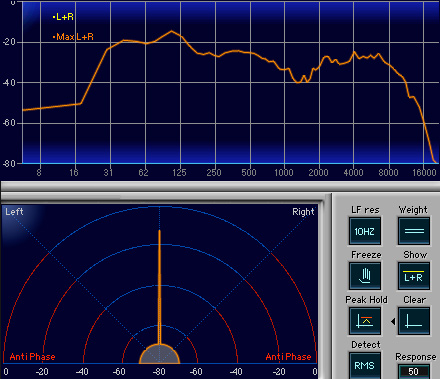Clear the held peaks with Clear
Image resolution: width=440 pixels, height=379 pixels.
click(x=414, y=321)
